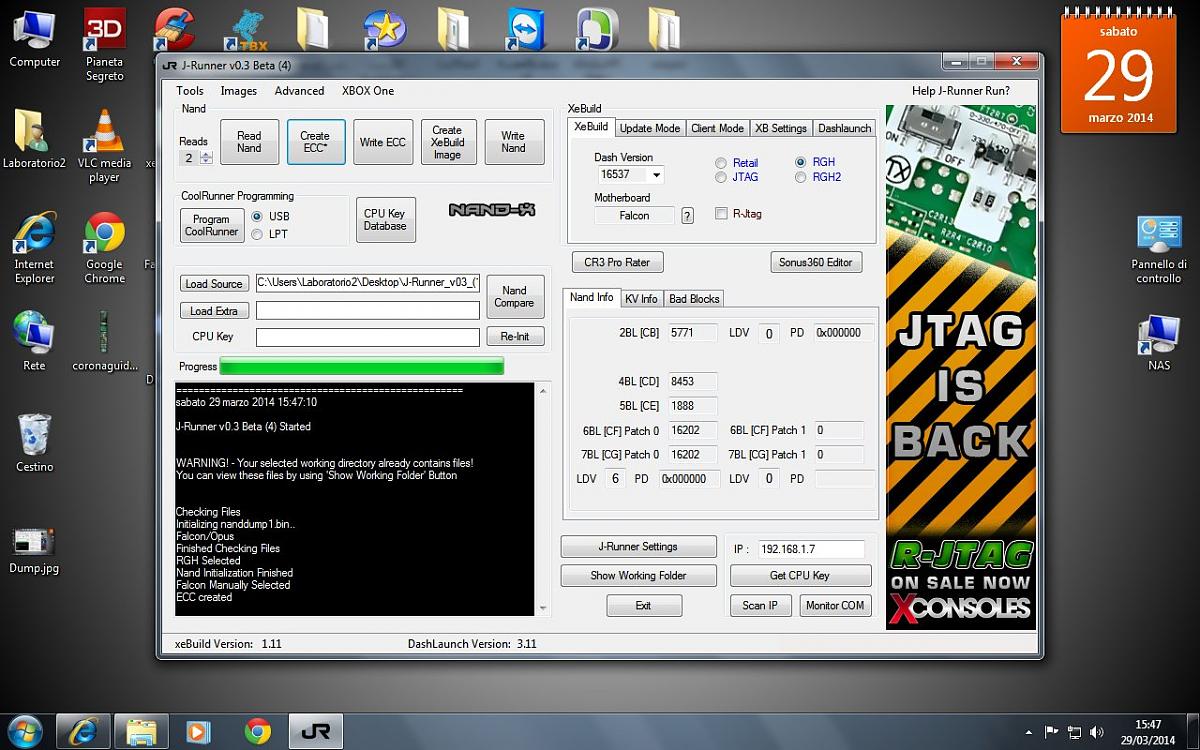Click the IP address field
The width and height of the screenshot is (1200, 750).
point(811,549)
